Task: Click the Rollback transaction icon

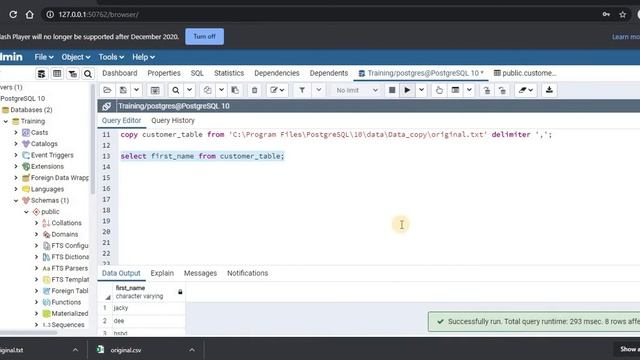Action: pyautogui.click(x=502, y=90)
